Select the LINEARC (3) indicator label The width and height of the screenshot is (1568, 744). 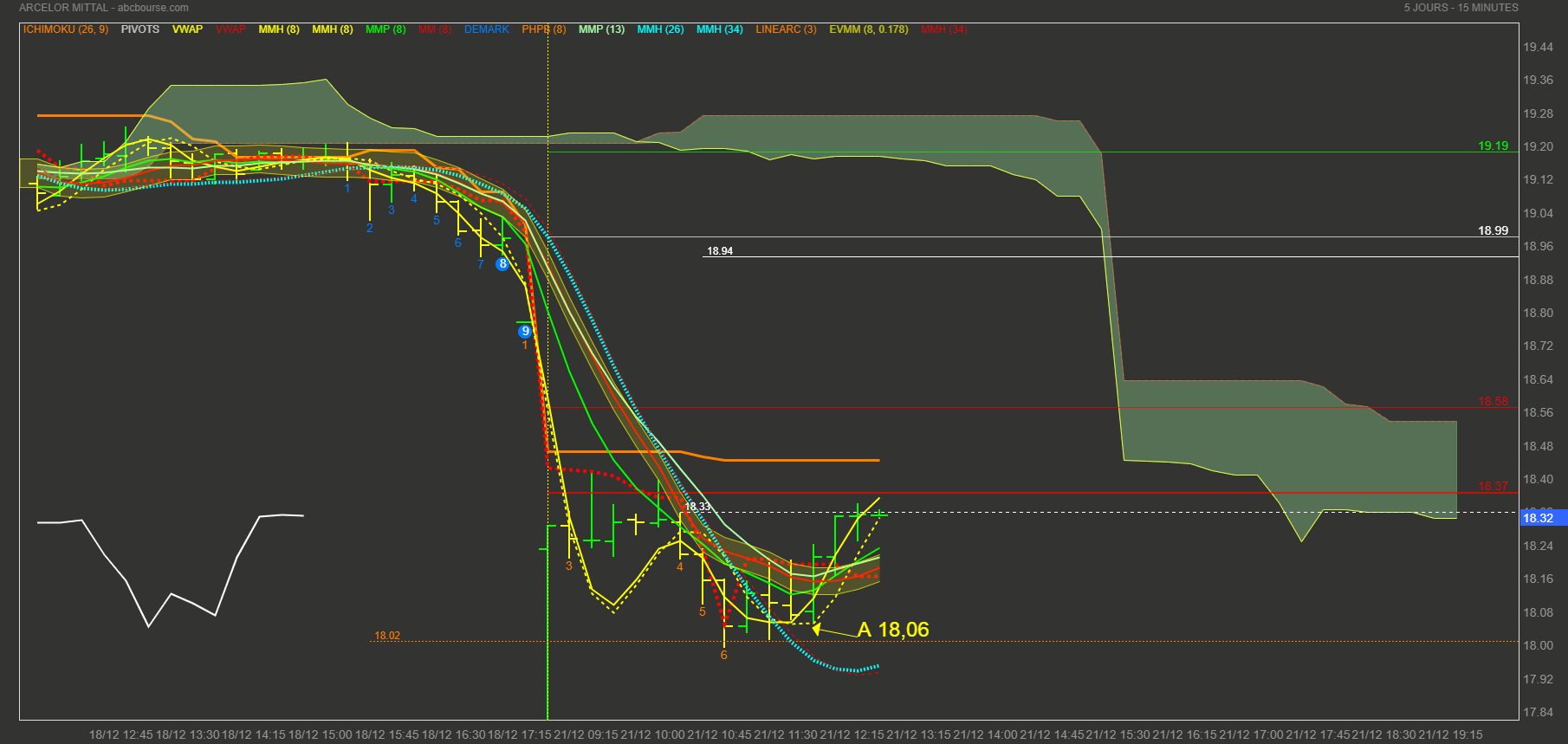click(786, 29)
